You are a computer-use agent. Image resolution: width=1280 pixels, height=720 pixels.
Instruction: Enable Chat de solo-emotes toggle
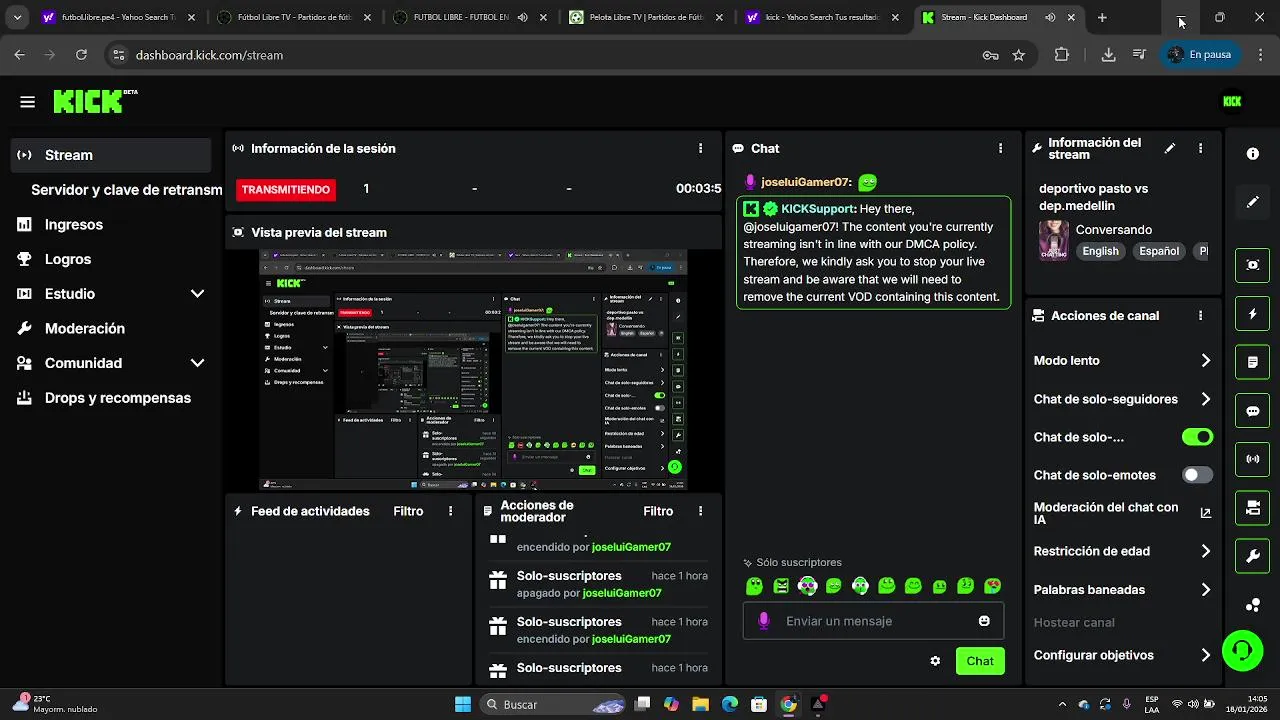click(x=1197, y=475)
